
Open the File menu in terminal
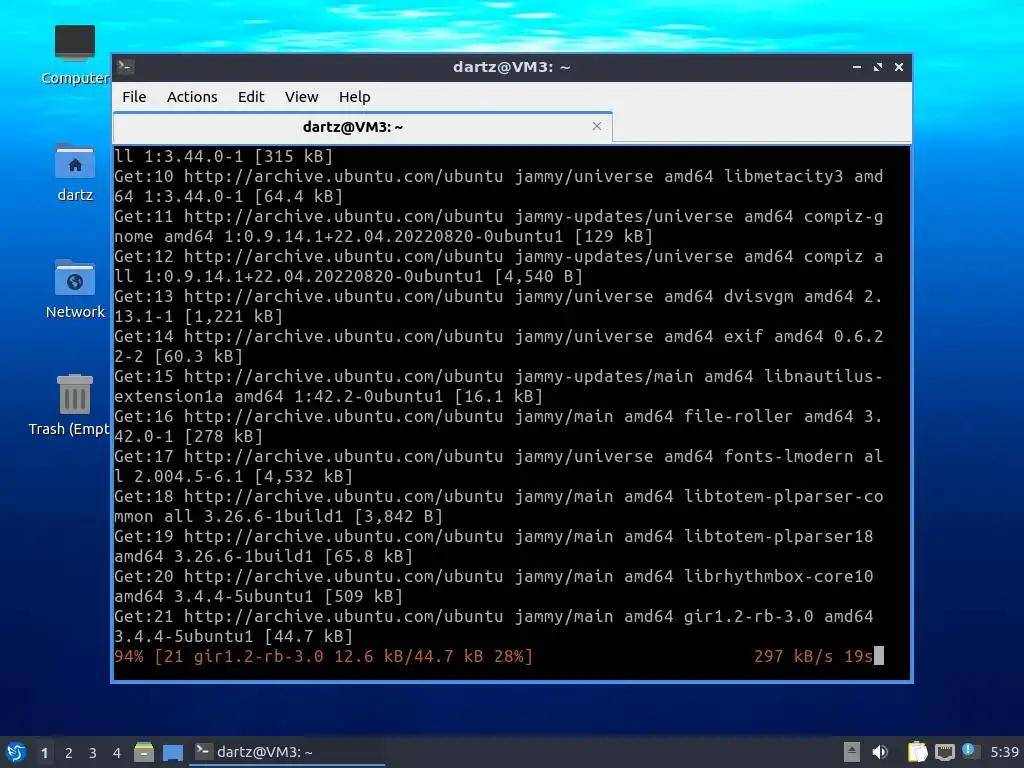tap(134, 97)
